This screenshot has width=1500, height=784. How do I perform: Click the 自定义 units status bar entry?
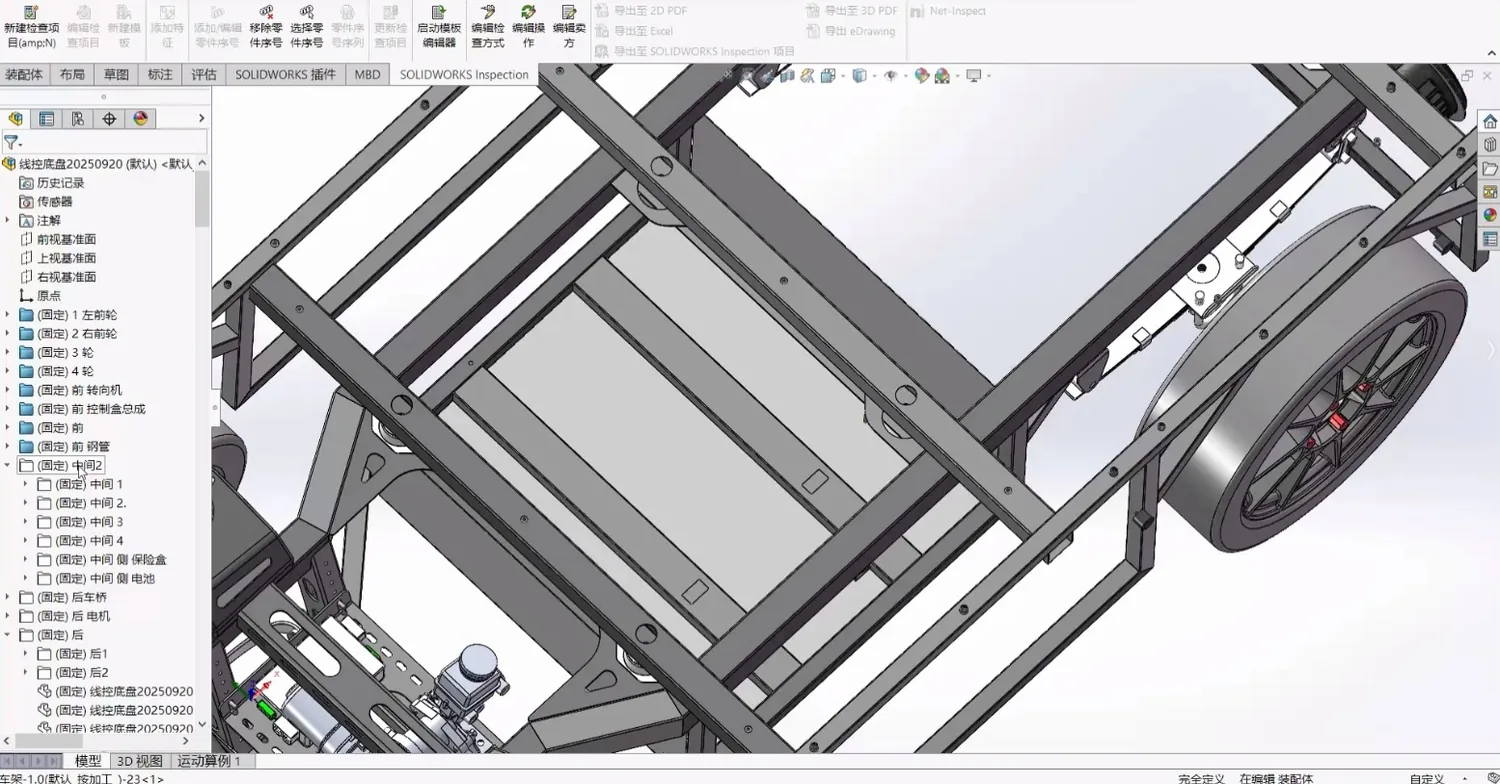[x=1426, y=778]
